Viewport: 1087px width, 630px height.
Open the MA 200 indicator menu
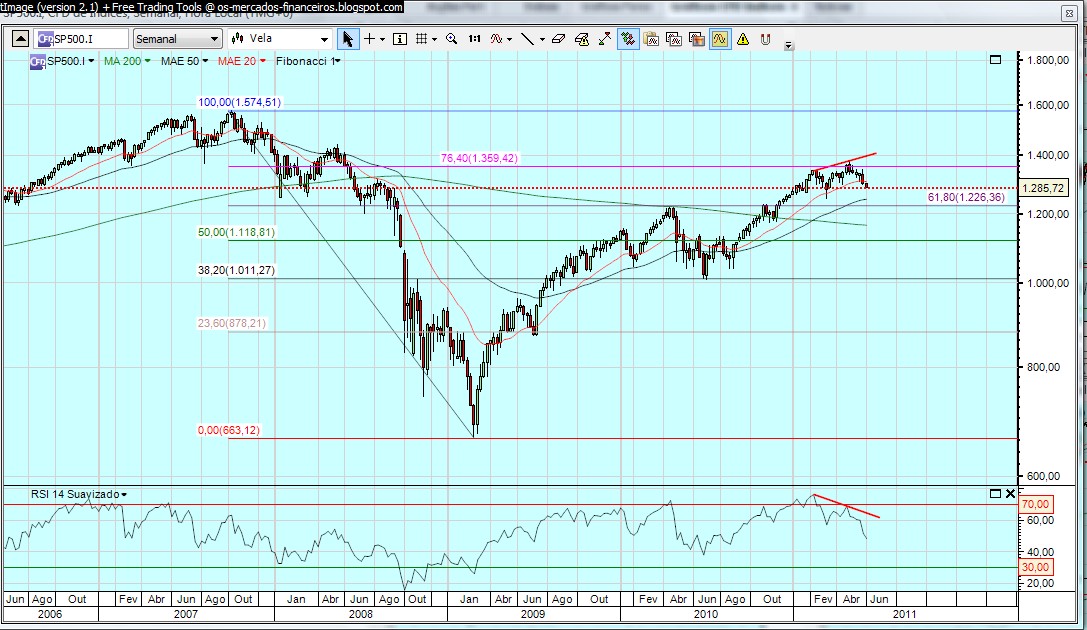[x=127, y=61]
